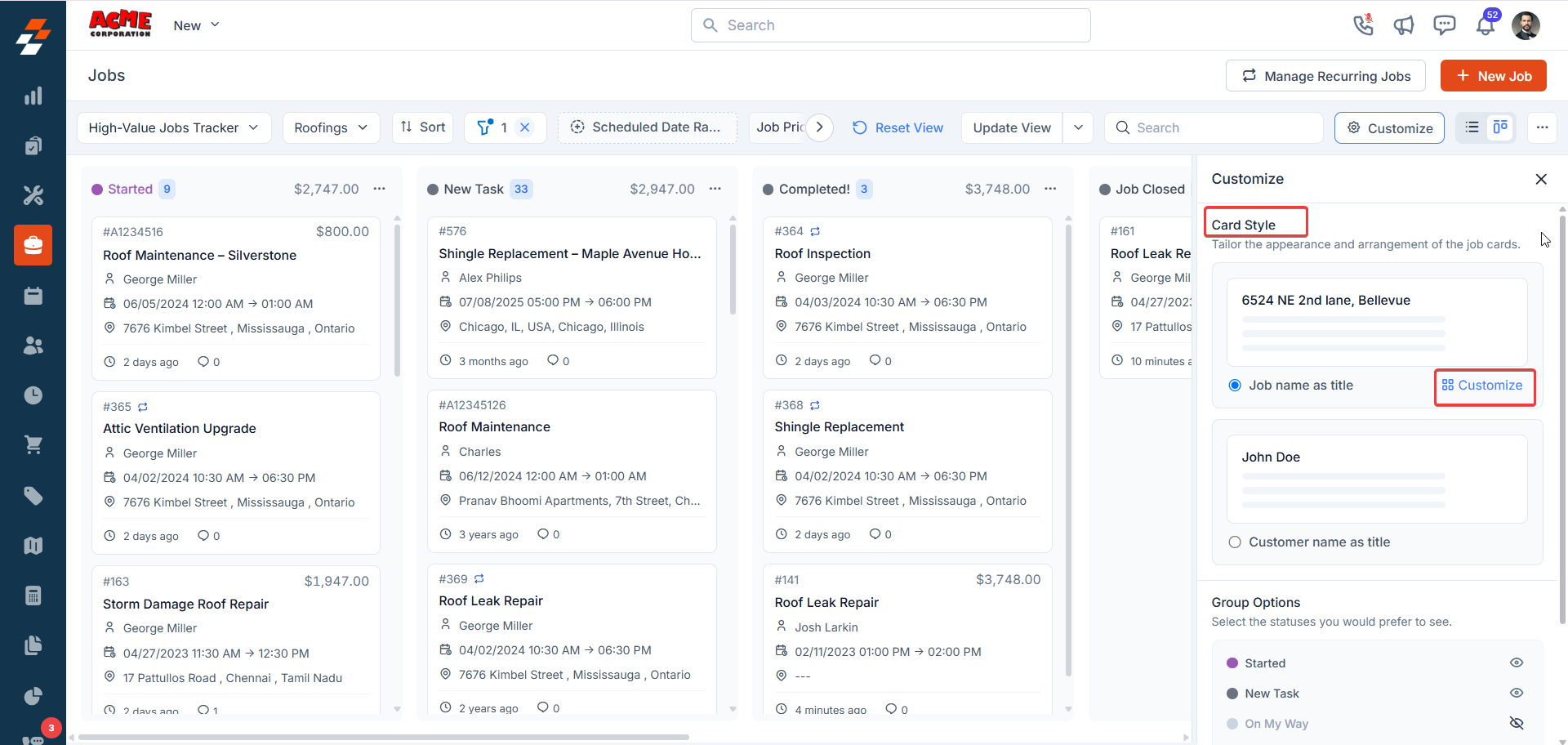
Task: Select Customer name as title radio
Action: pos(1235,542)
